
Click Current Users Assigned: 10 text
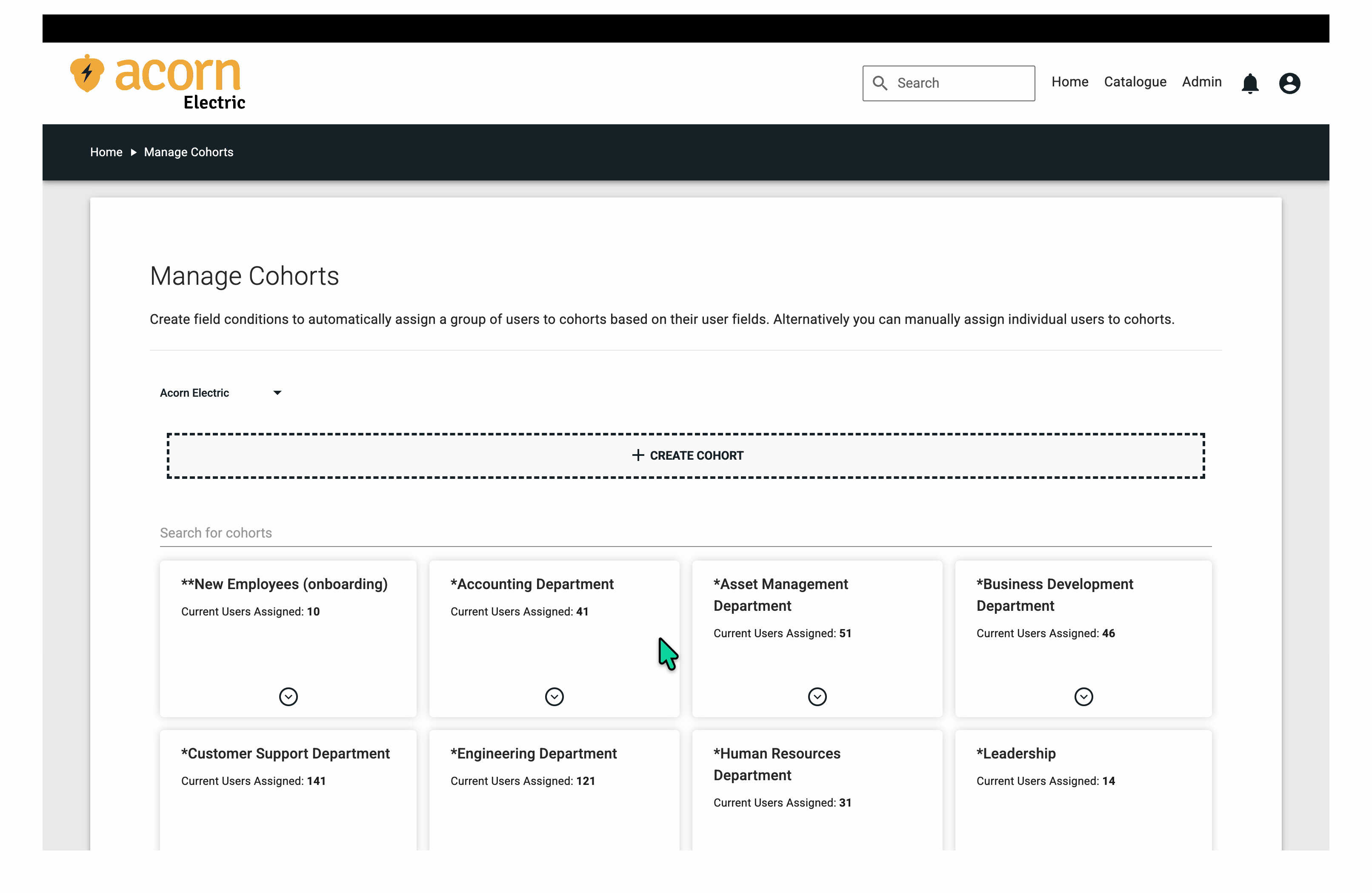(x=250, y=612)
